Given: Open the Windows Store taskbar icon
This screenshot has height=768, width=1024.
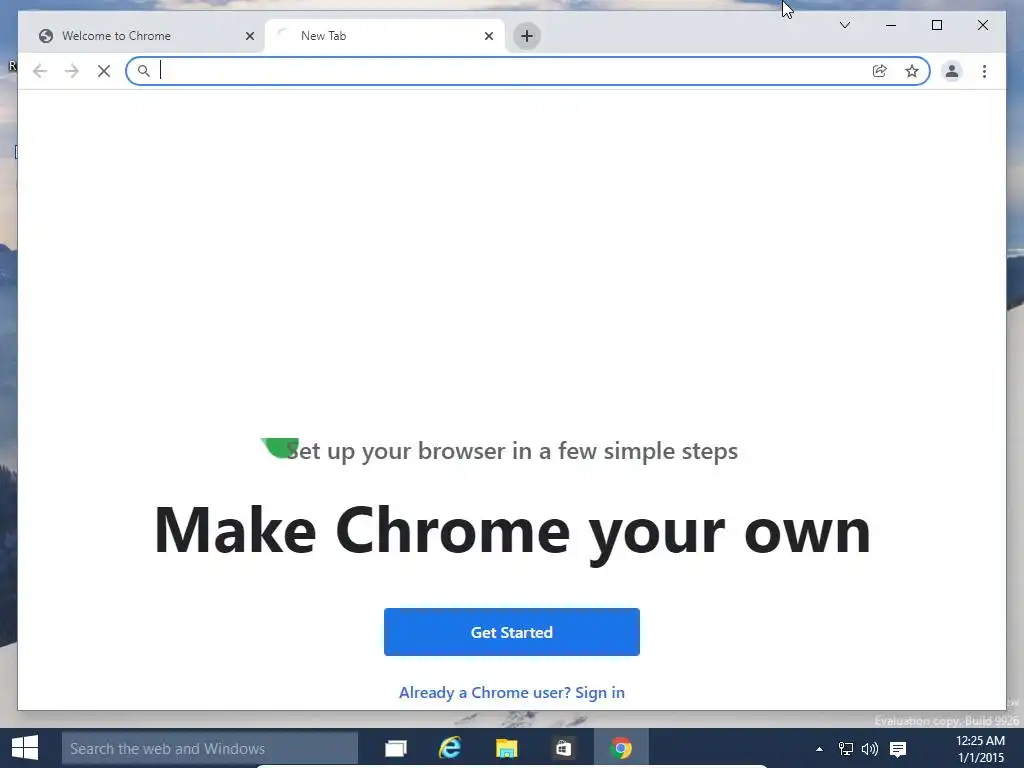Looking at the screenshot, I should [x=563, y=748].
